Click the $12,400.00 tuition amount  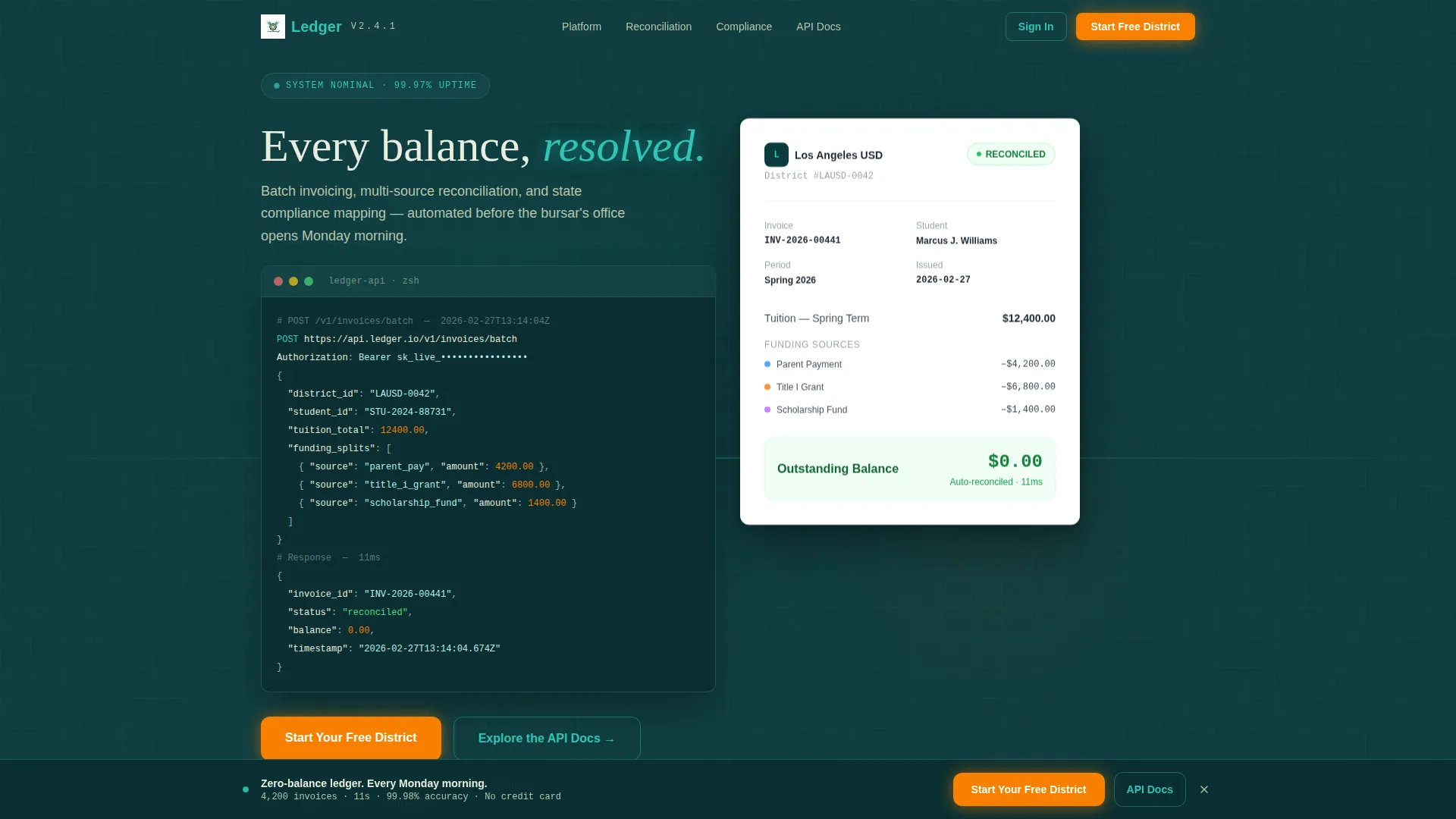pyautogui.click(x=1028, y=318)
